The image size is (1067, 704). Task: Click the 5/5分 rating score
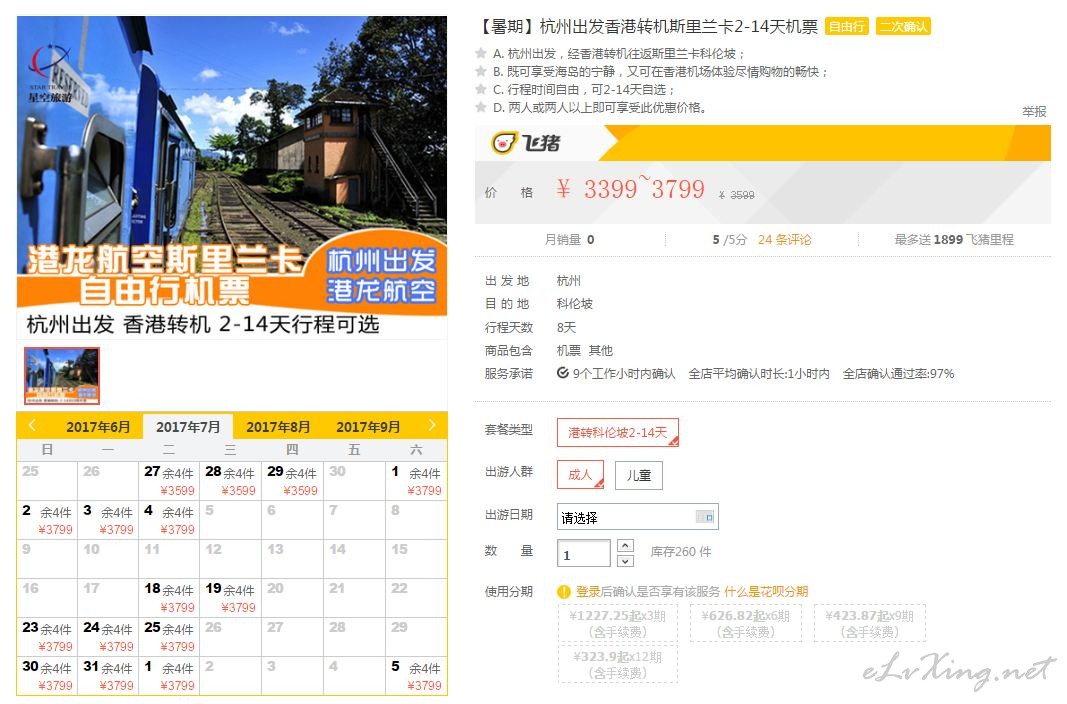coord(729,239)
